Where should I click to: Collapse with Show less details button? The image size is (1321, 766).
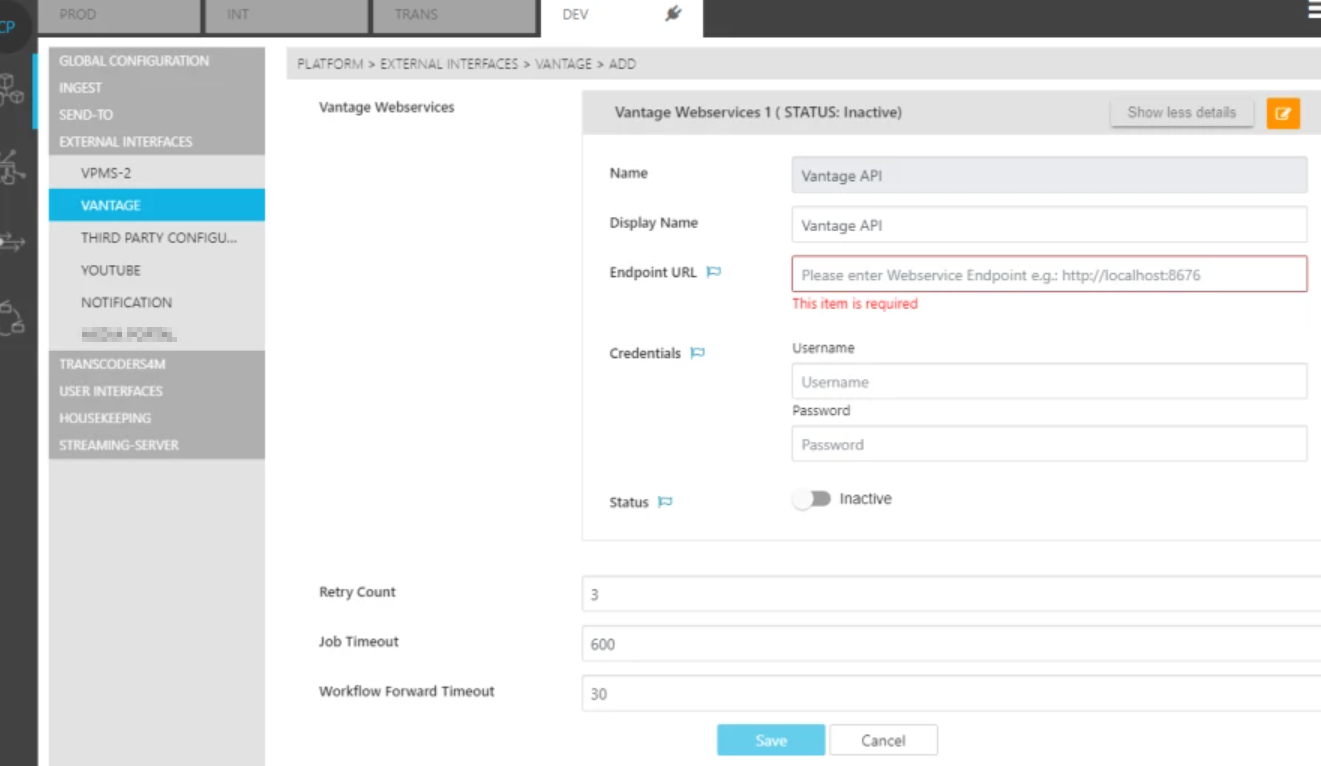(x=1181, y=113)
